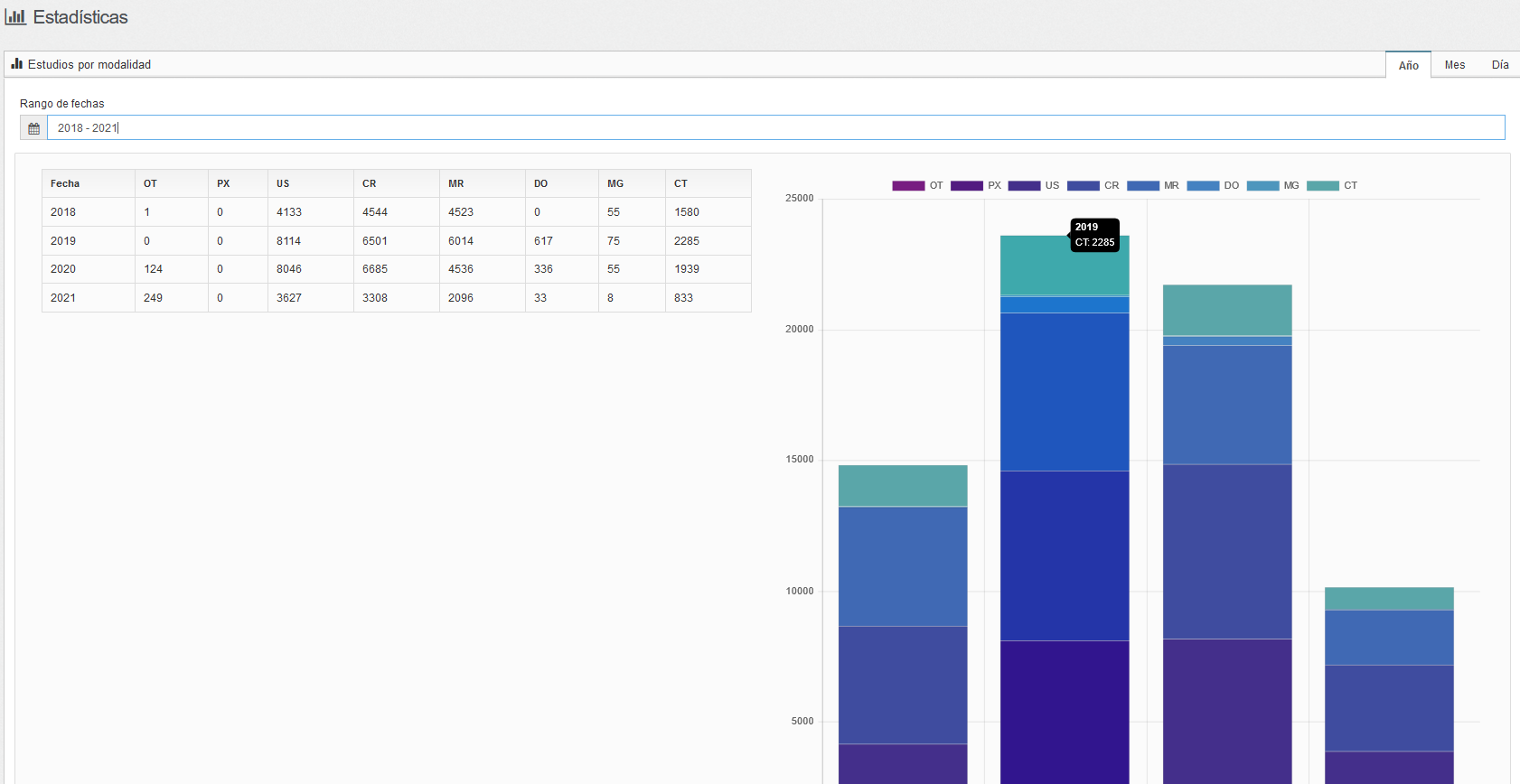Click the Estadísticas bar chart icon
The width and height of the screenshot is (1520, 784).
(x=15, y=16)
